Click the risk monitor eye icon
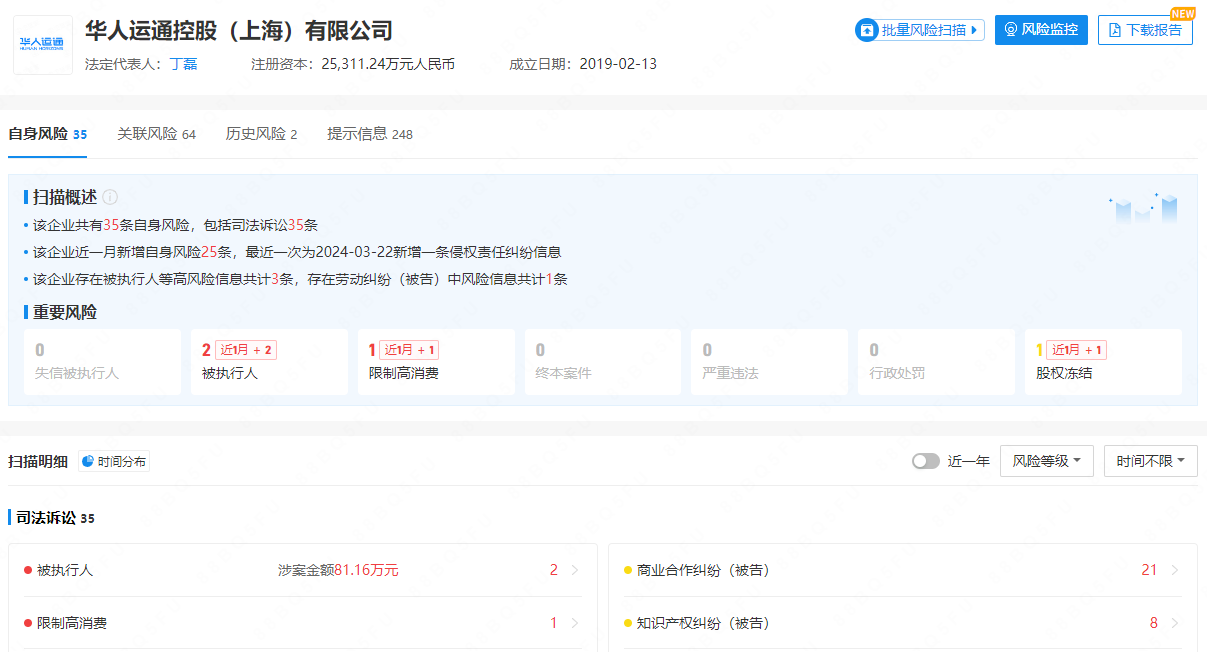 [1011, 30]
